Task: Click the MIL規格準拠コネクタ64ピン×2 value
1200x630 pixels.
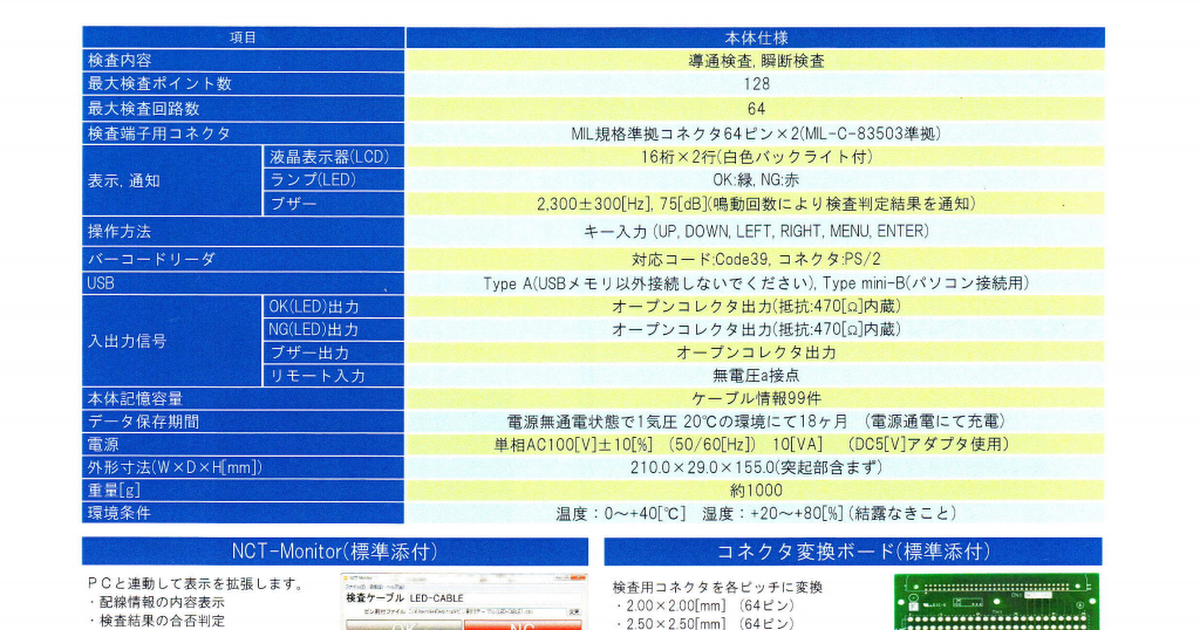Action: (x=756, y=133)
